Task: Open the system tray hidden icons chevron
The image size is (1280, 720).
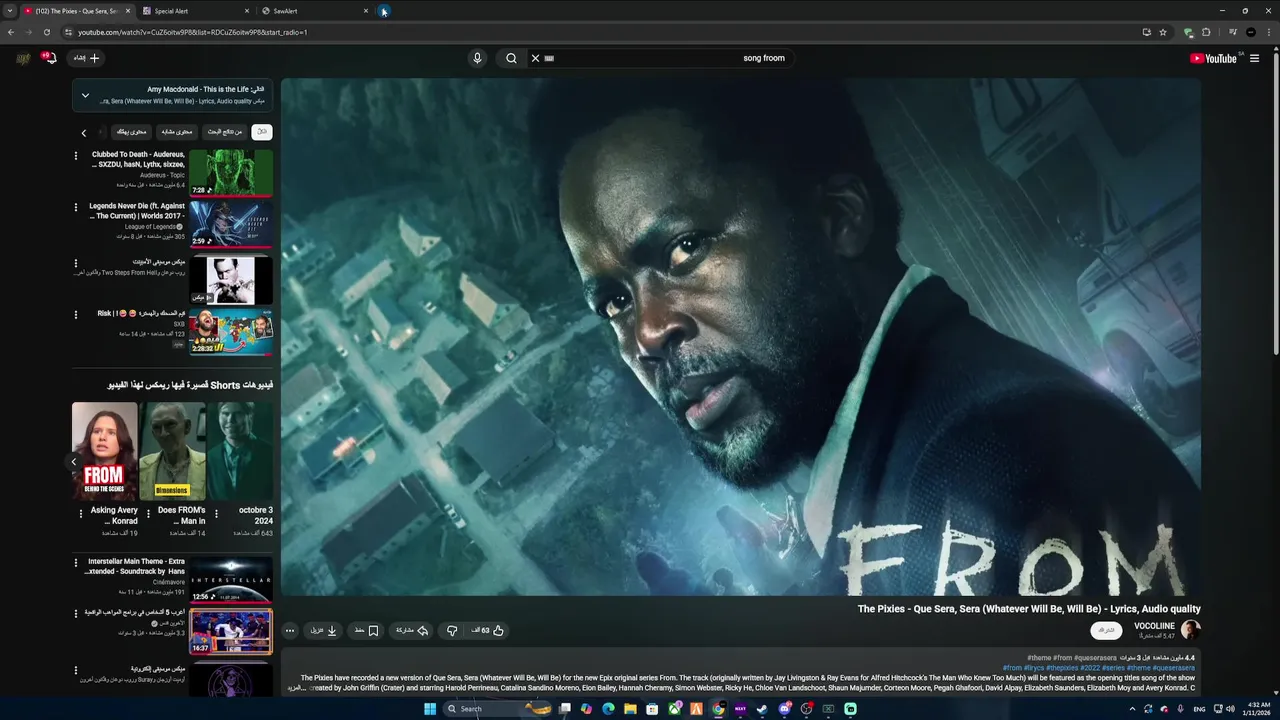Action: tap(1133, 709)
